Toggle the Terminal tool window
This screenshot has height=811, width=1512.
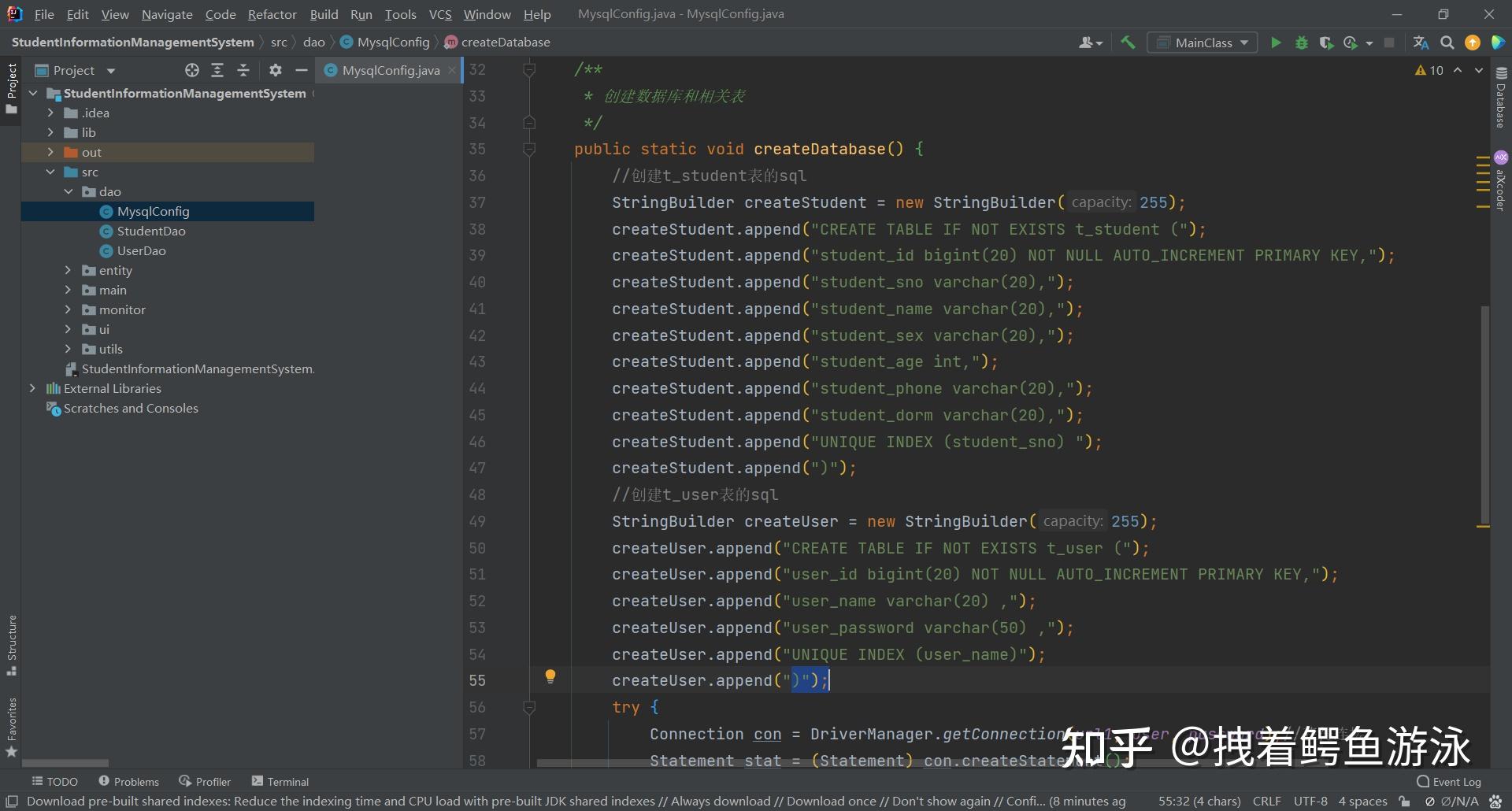pyautogui.click(x=280, y=780)
